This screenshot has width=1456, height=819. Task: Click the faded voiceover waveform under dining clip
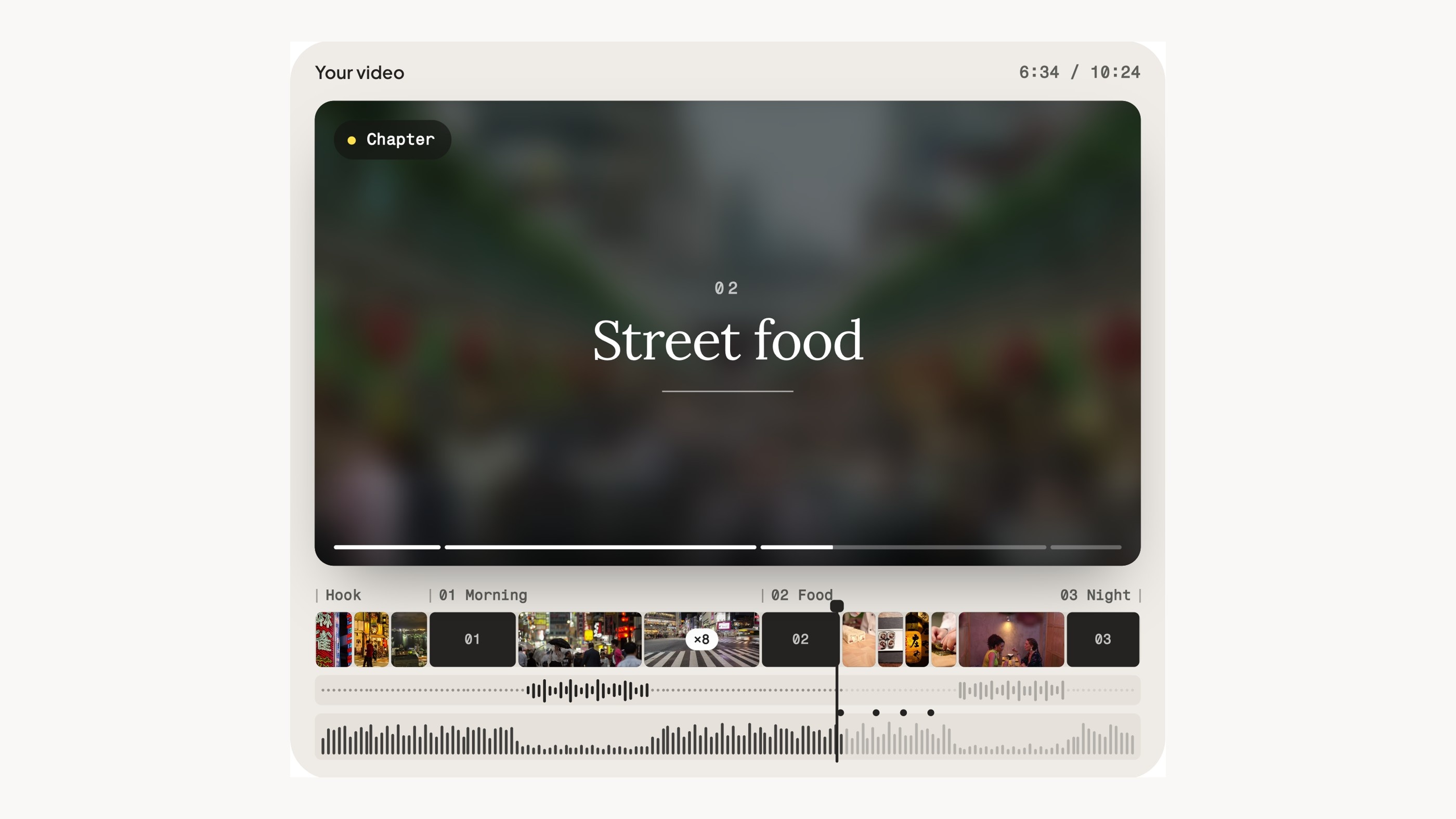pyautogui.click(x=1011, y=690)
